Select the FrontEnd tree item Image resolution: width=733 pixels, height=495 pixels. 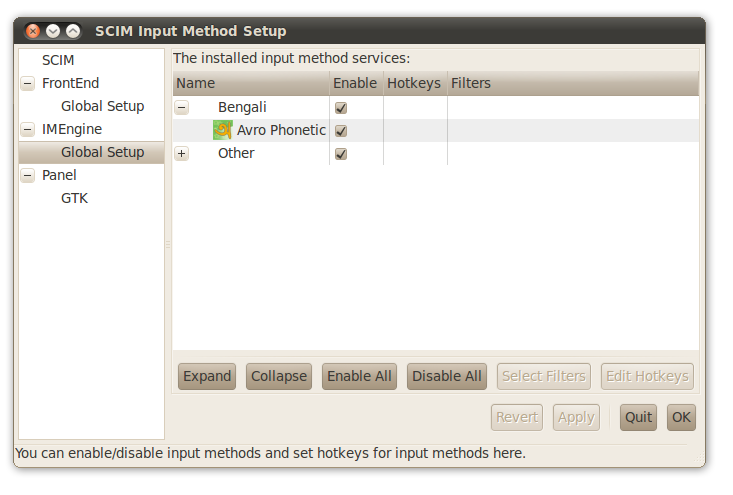click(x=71, y=83)
